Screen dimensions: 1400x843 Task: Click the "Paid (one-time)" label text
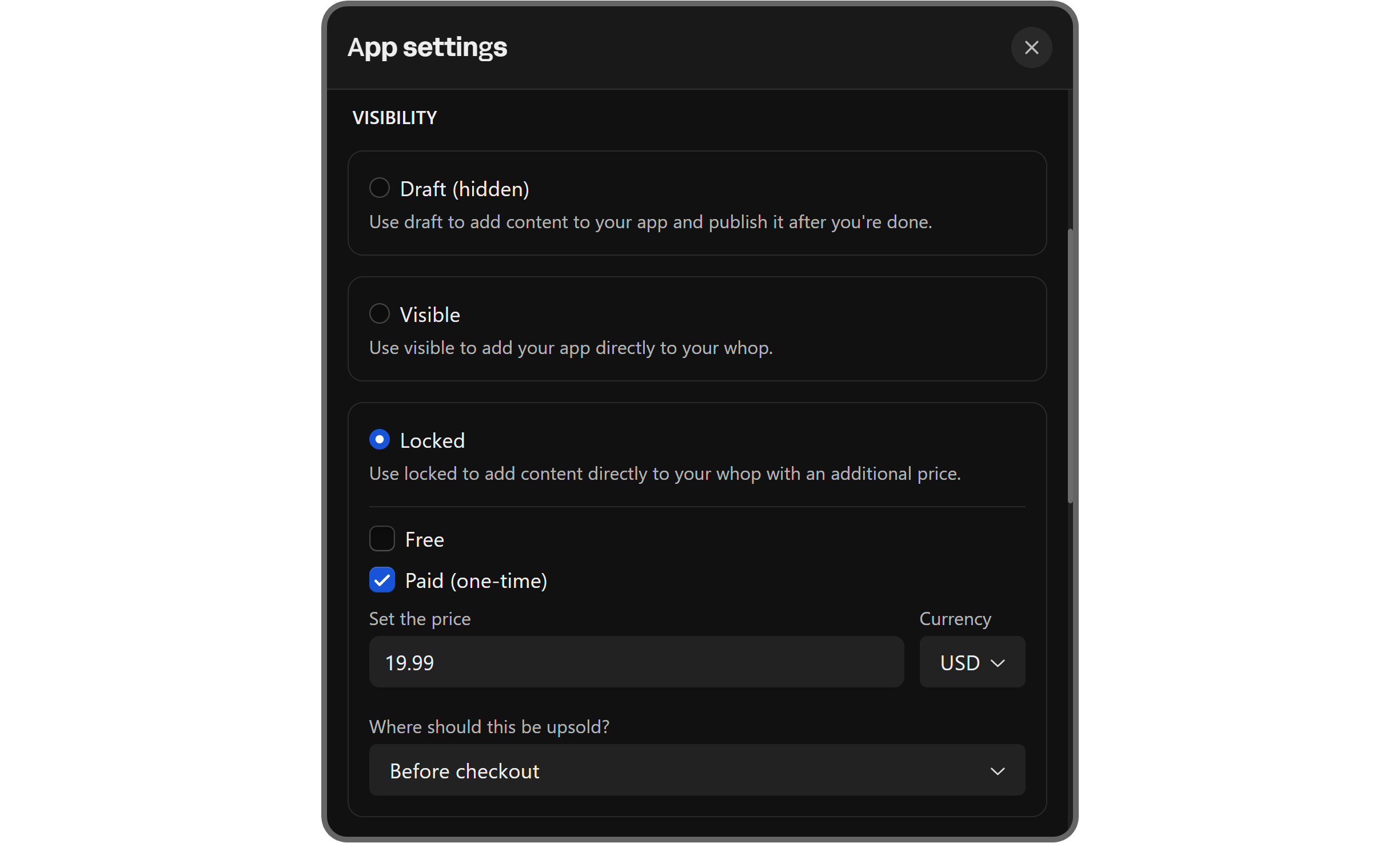[x=476, y=581]
